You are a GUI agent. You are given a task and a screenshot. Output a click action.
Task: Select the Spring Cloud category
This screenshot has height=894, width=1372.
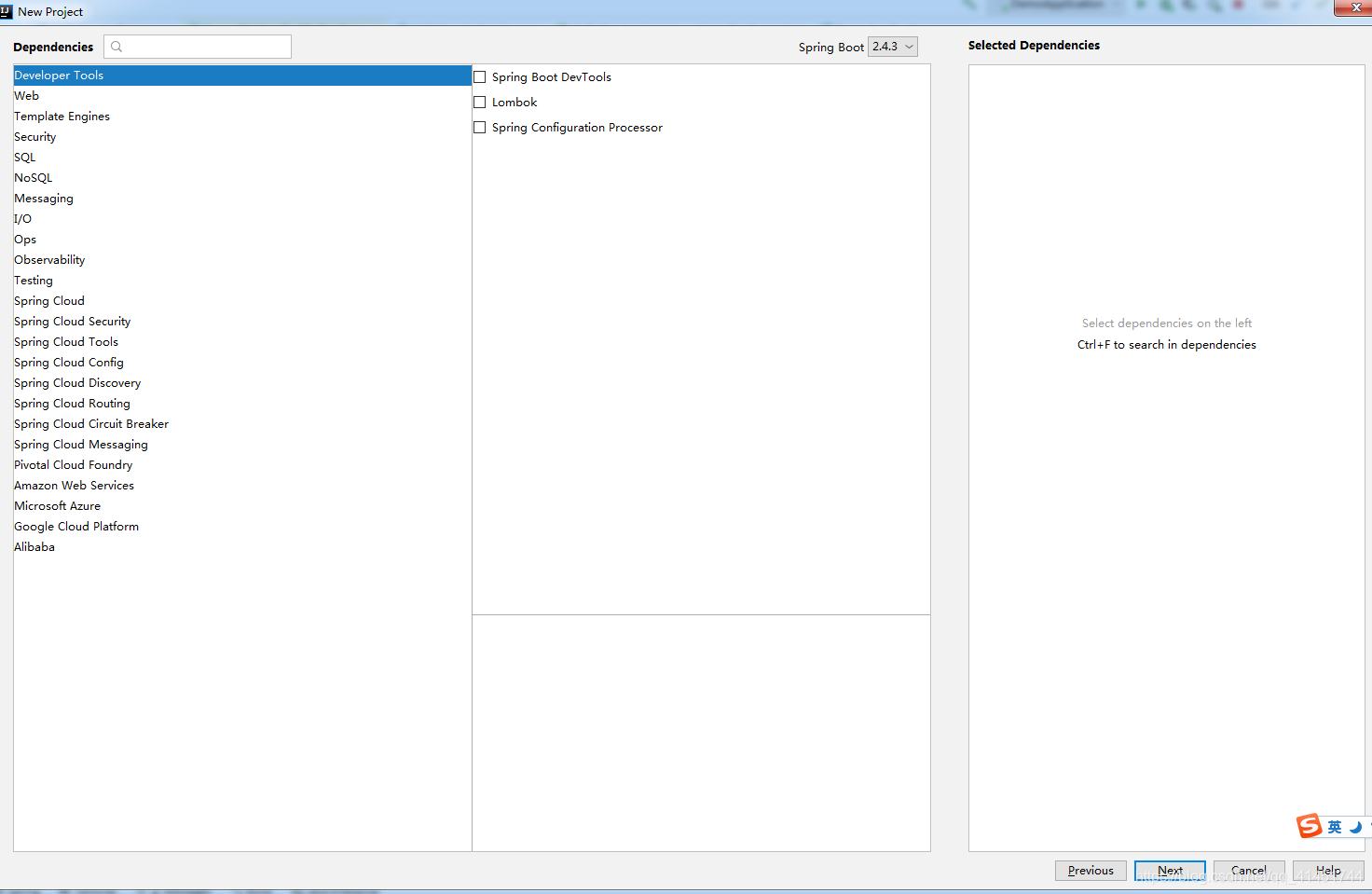(x=242, y=301)
